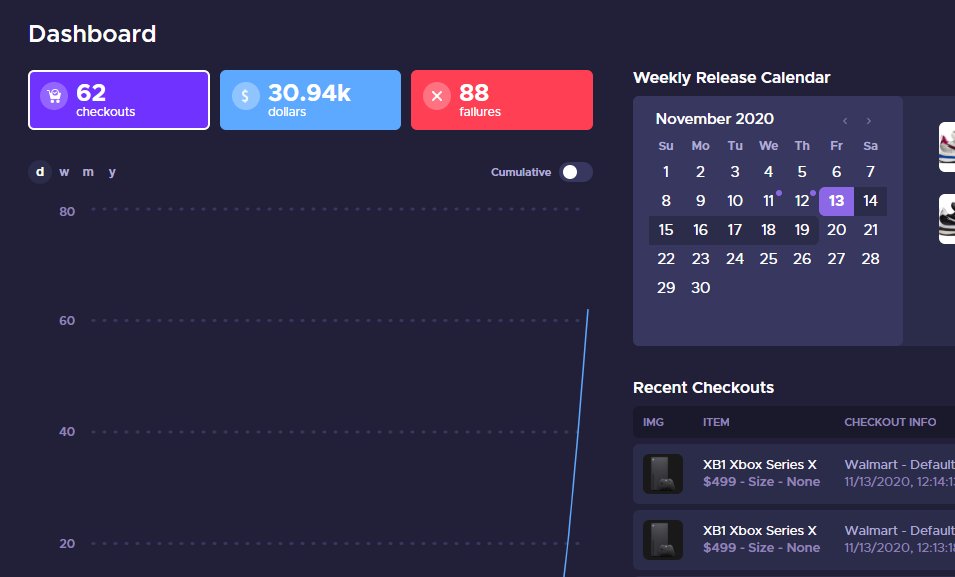955x577 pixels.
Task: Pick November 12 with release dot
Action: 802,201
